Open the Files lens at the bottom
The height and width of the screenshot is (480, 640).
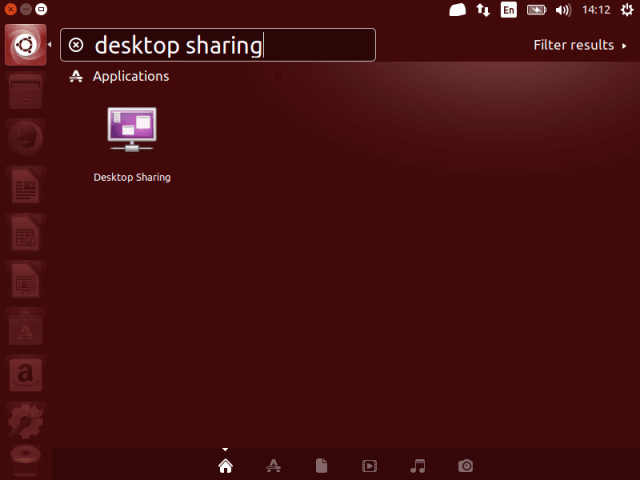321,465
